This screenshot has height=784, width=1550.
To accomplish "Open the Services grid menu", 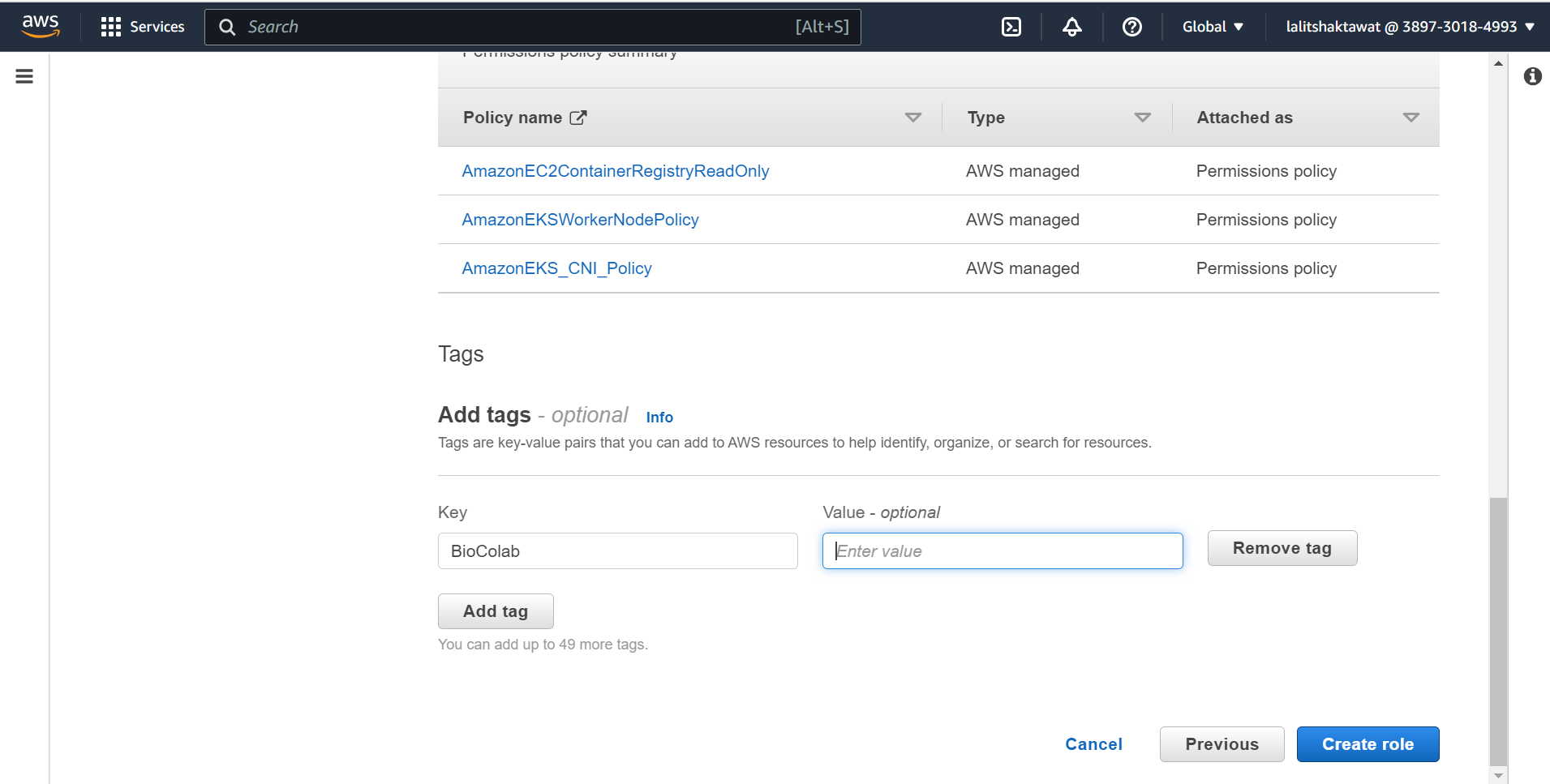I will coord(111,27).
